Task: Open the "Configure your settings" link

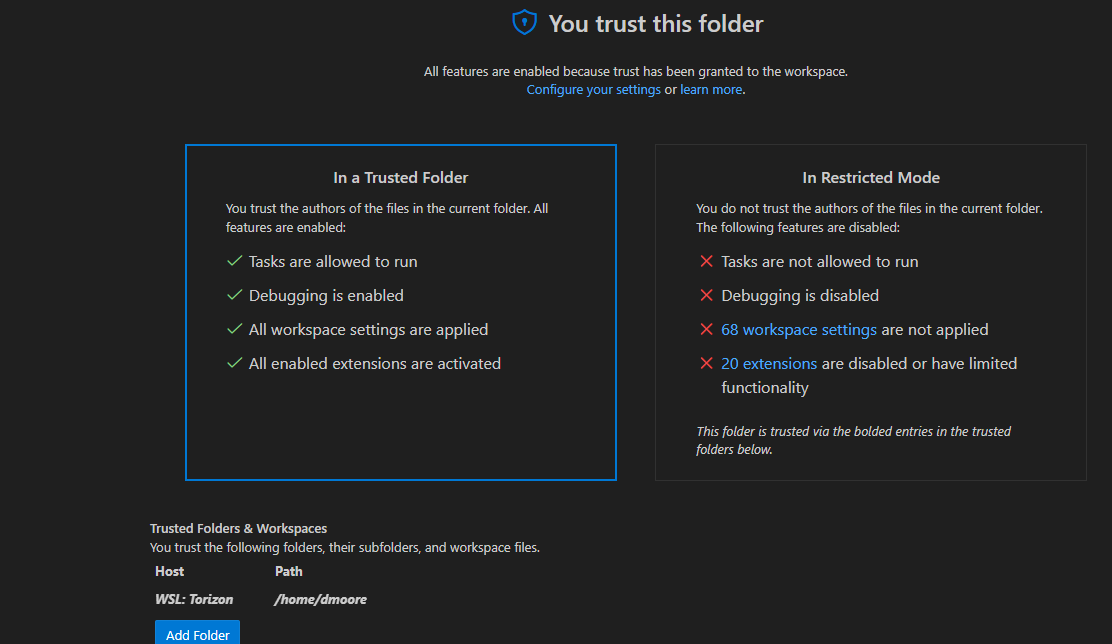Action: (x=593, y=90)
